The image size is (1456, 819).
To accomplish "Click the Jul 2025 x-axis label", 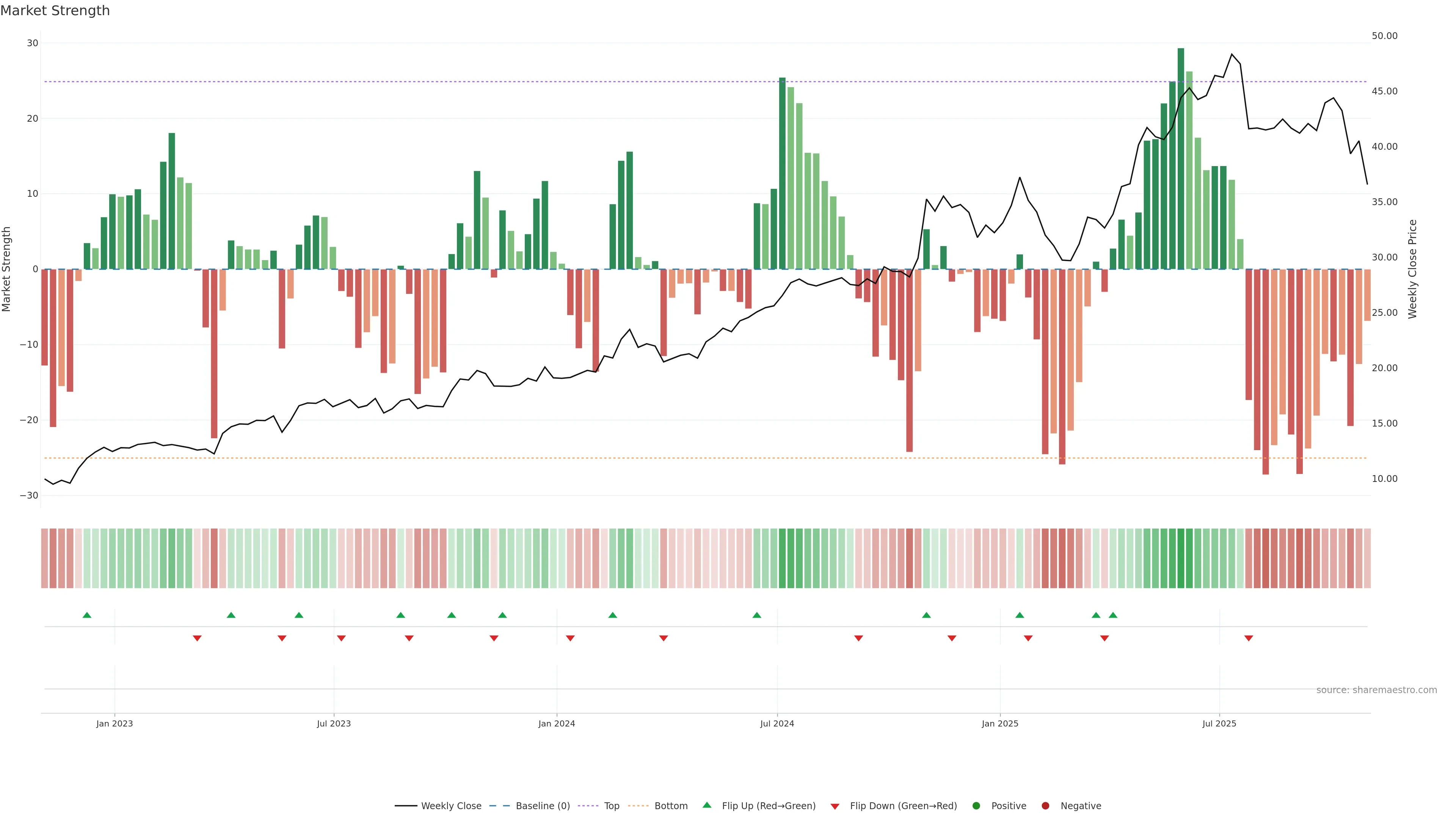I will pyautogui.click(x=1219, y=723).
